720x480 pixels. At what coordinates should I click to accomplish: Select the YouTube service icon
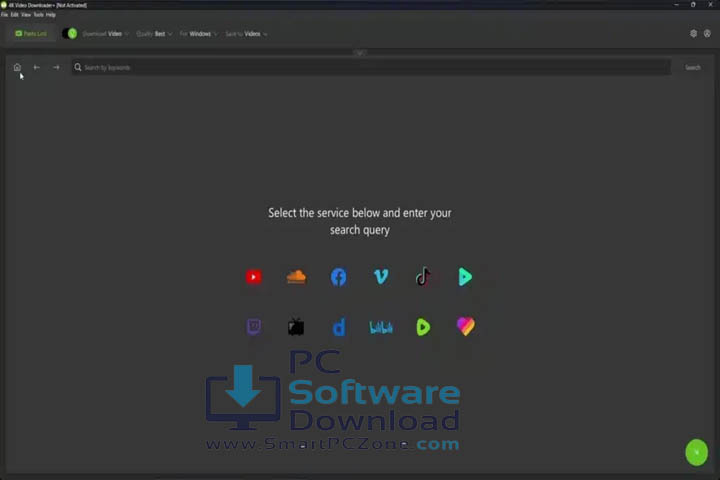click(253, 277)
